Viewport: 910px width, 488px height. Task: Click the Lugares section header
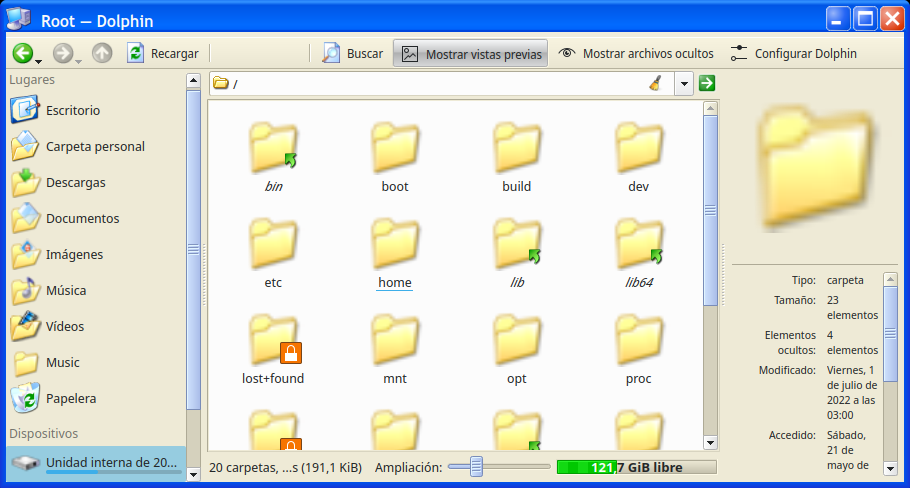click(x=32, y=79)
